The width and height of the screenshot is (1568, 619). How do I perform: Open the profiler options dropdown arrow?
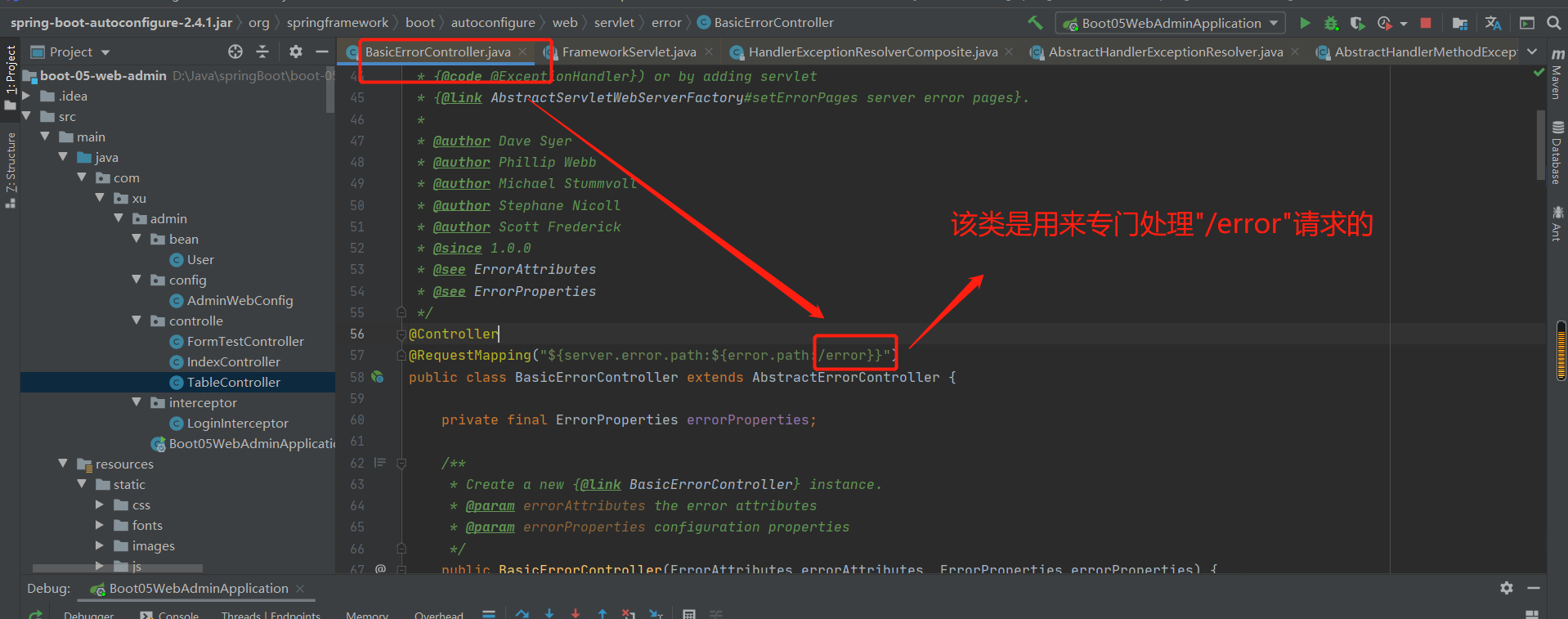[1403, 24]
